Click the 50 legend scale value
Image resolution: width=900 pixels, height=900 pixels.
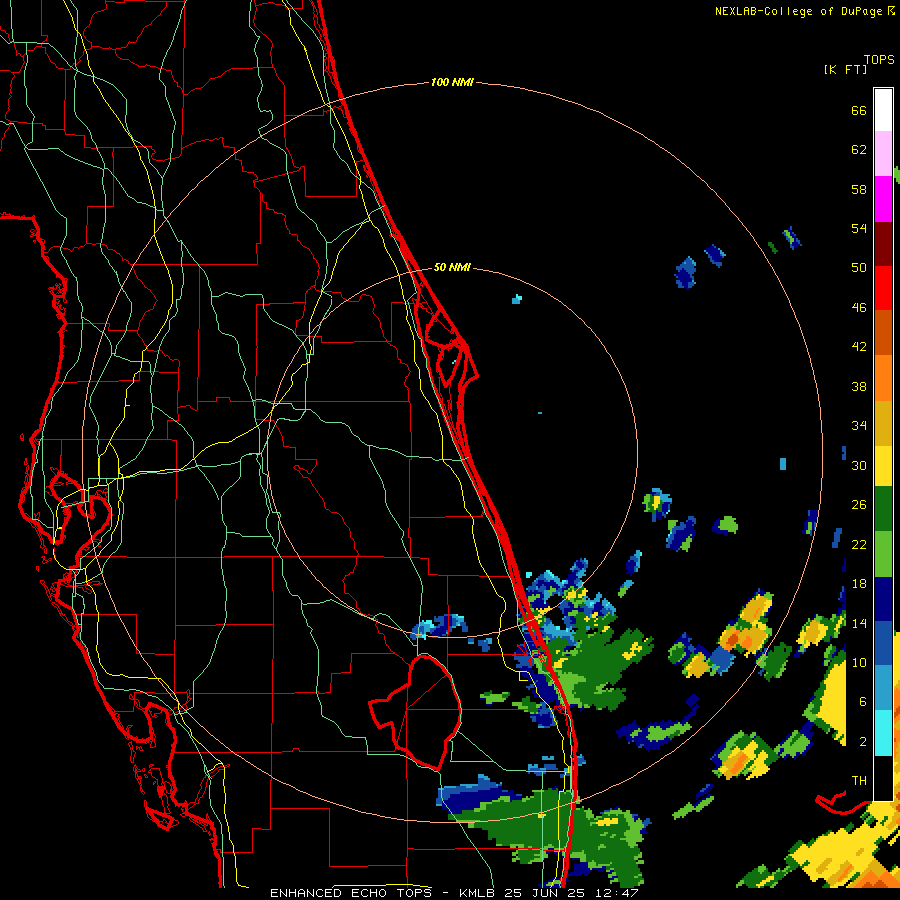pos(859,267)
